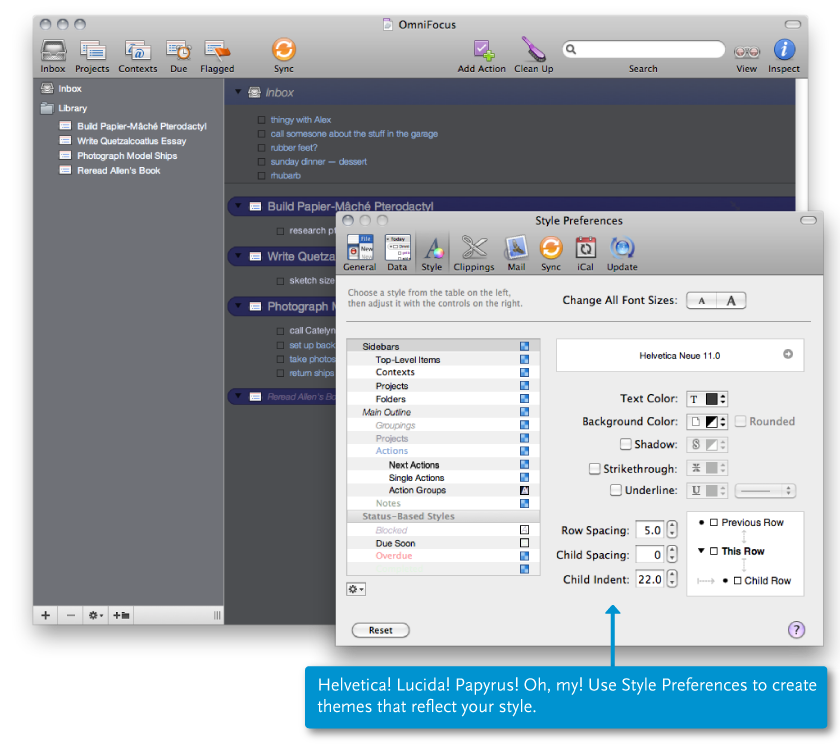840x745 pixels.
Task: Collapse the Write Quetzalcoatlus project in outline
Action: pyautogui.click(x=238, y=255)
